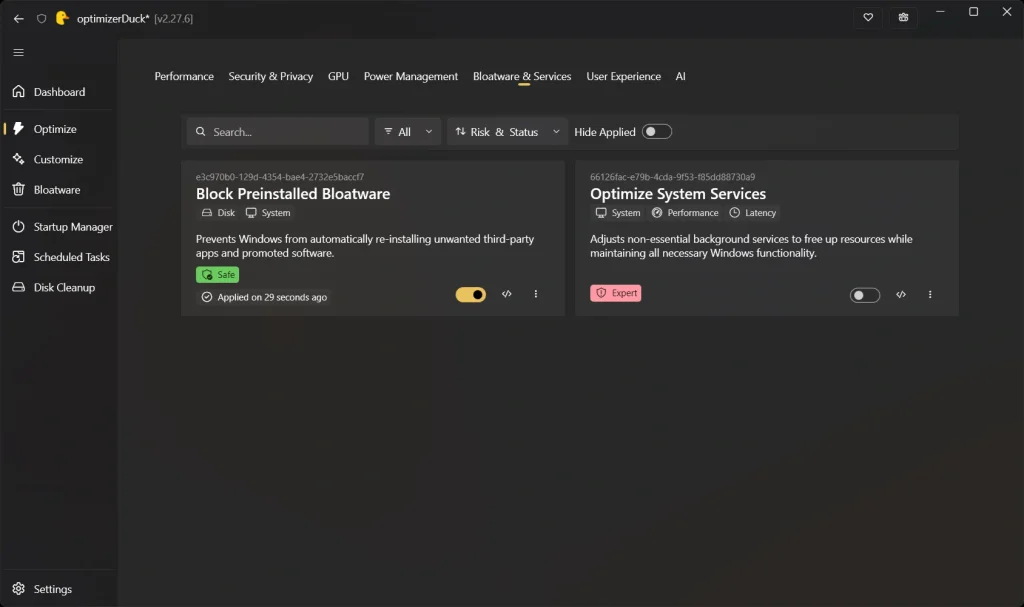The height and width of the screenshot is (607, 1024).
Task: Click Optimize System Services title
Action: pyautogui.click(x=678, y=194)
